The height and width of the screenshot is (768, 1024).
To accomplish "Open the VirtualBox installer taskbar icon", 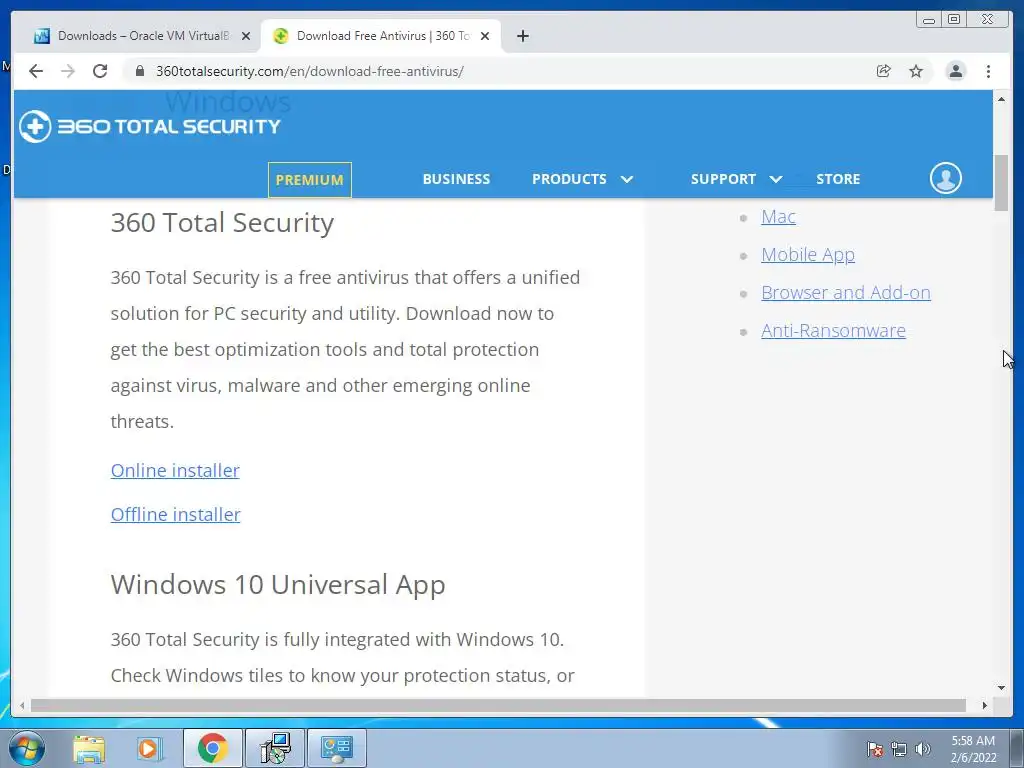I will coord(275,748).
